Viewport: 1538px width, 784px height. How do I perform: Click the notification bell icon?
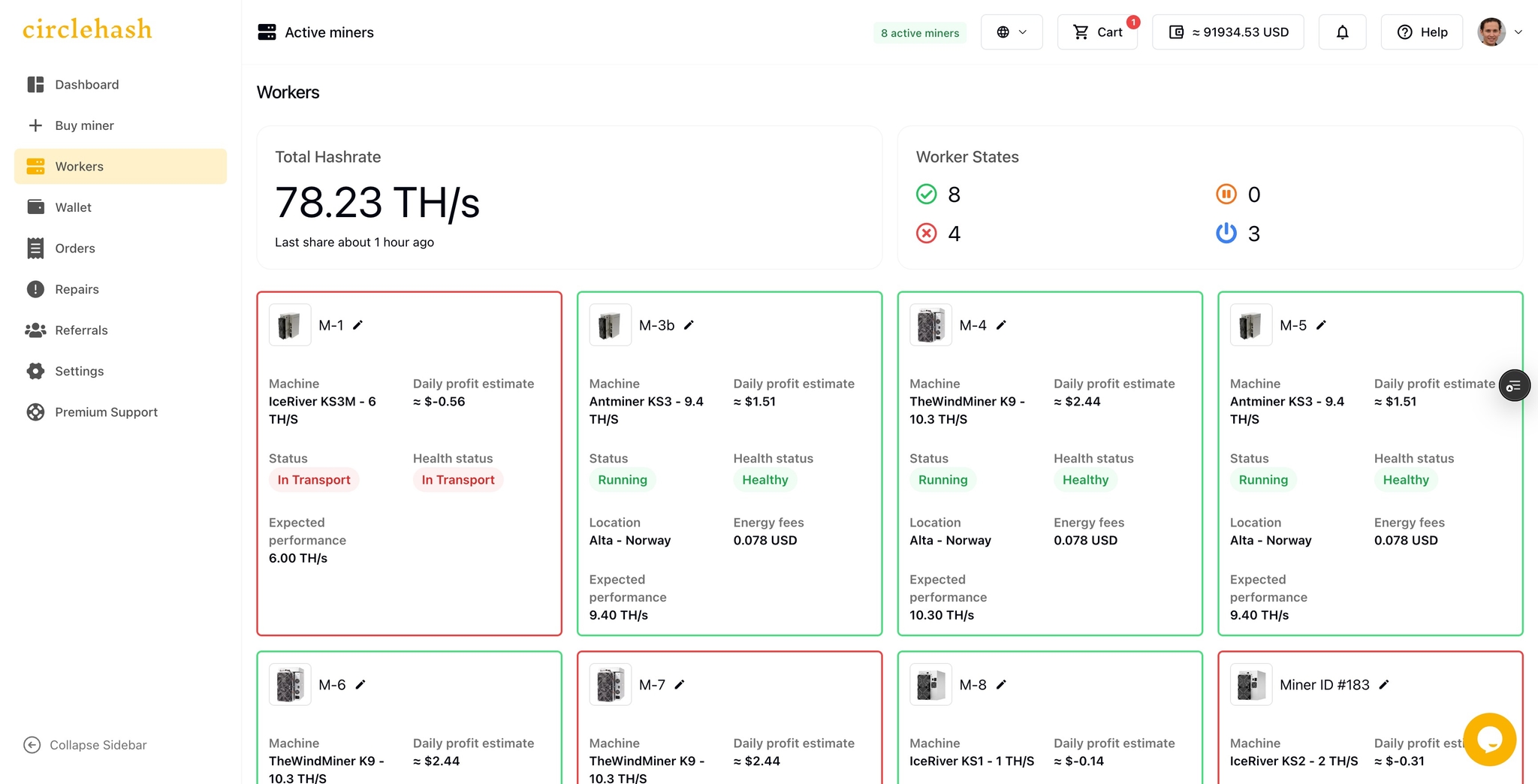(1342, 32)
